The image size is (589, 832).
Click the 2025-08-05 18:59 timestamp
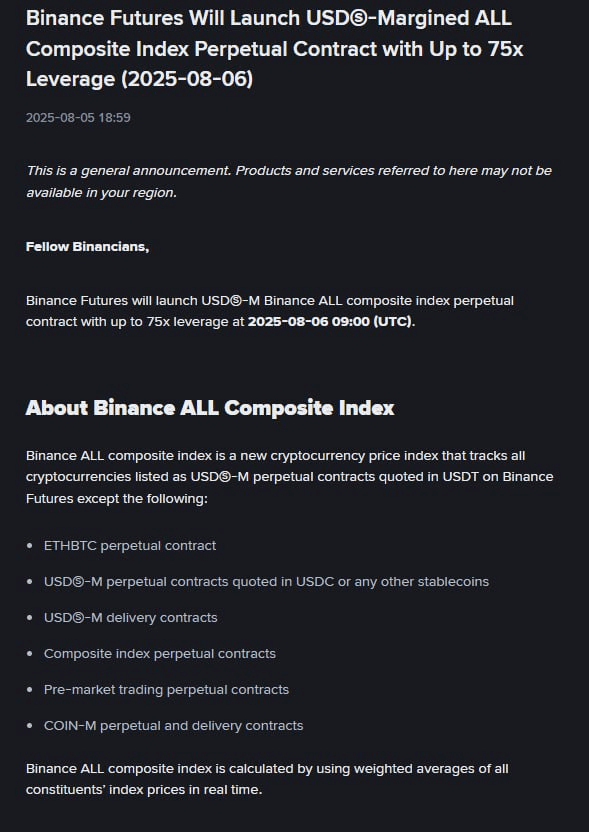click(x=78, y=117)
